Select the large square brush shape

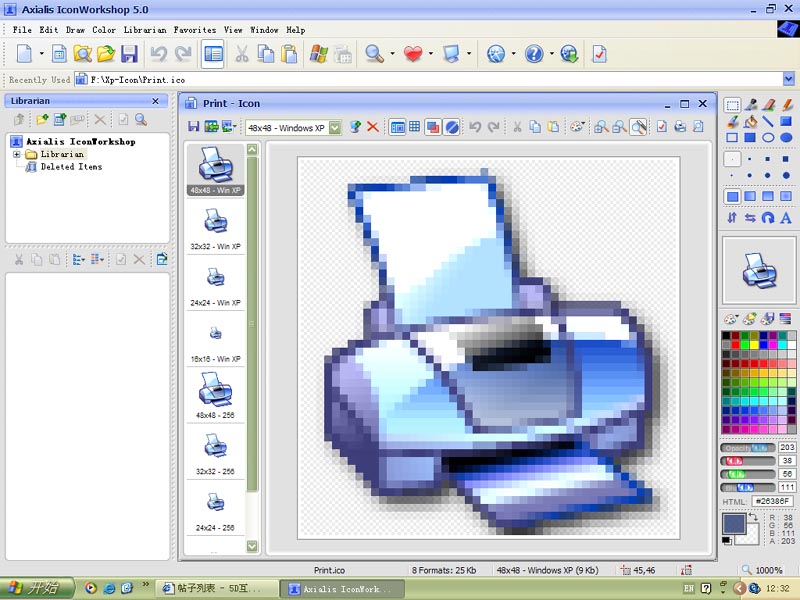(x=786, y=159)
